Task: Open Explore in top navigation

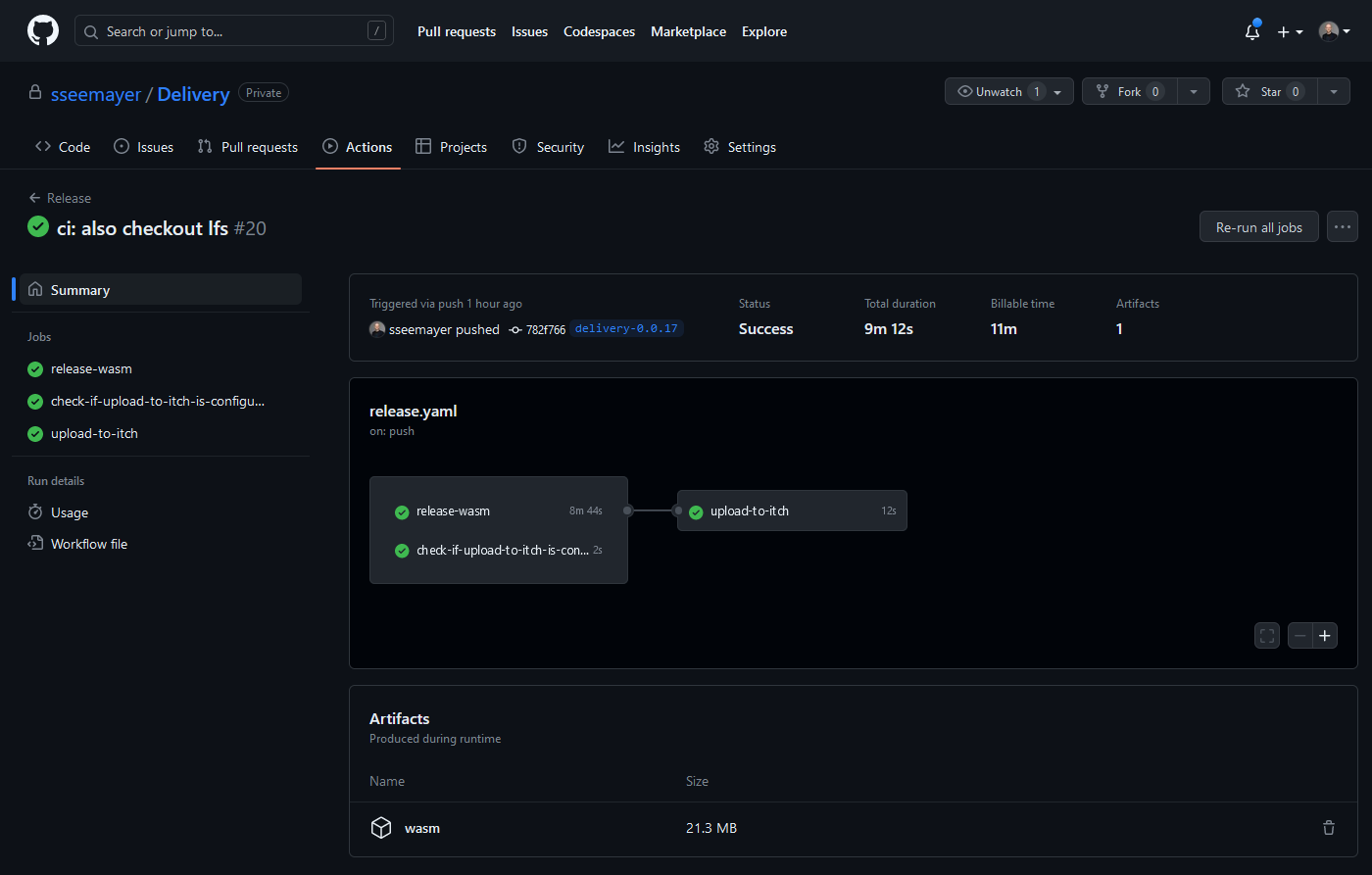Action: (x=764, y=31)
